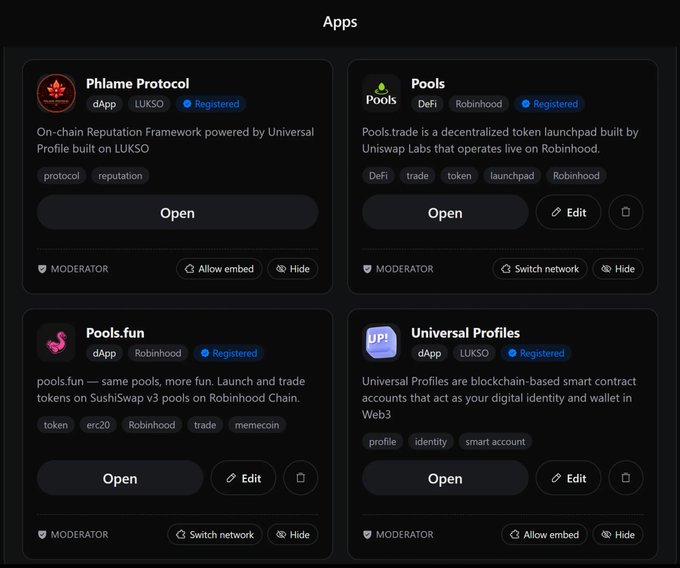Click the profile tag
680x568 pixels.
[x=382, y=442]
